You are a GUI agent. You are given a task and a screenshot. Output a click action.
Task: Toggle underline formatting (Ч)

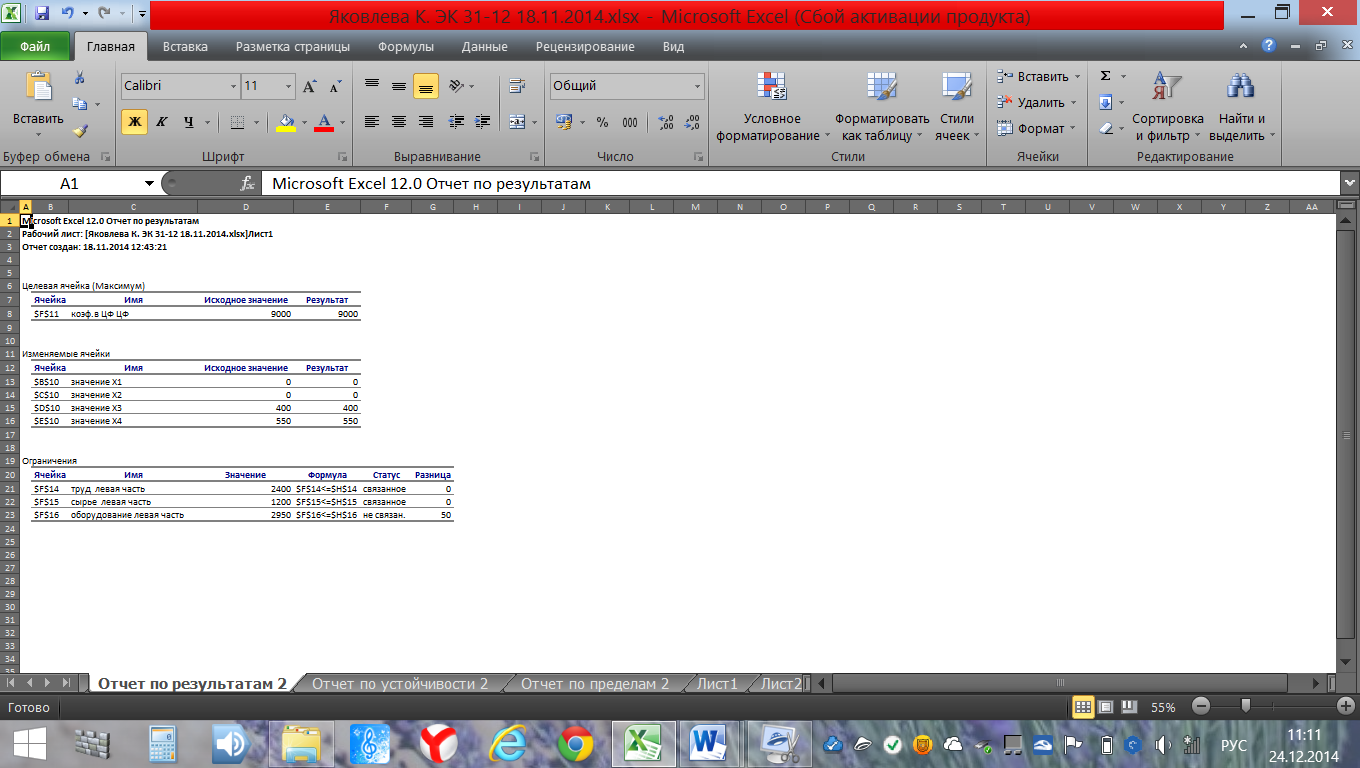(x=188, y=122)
